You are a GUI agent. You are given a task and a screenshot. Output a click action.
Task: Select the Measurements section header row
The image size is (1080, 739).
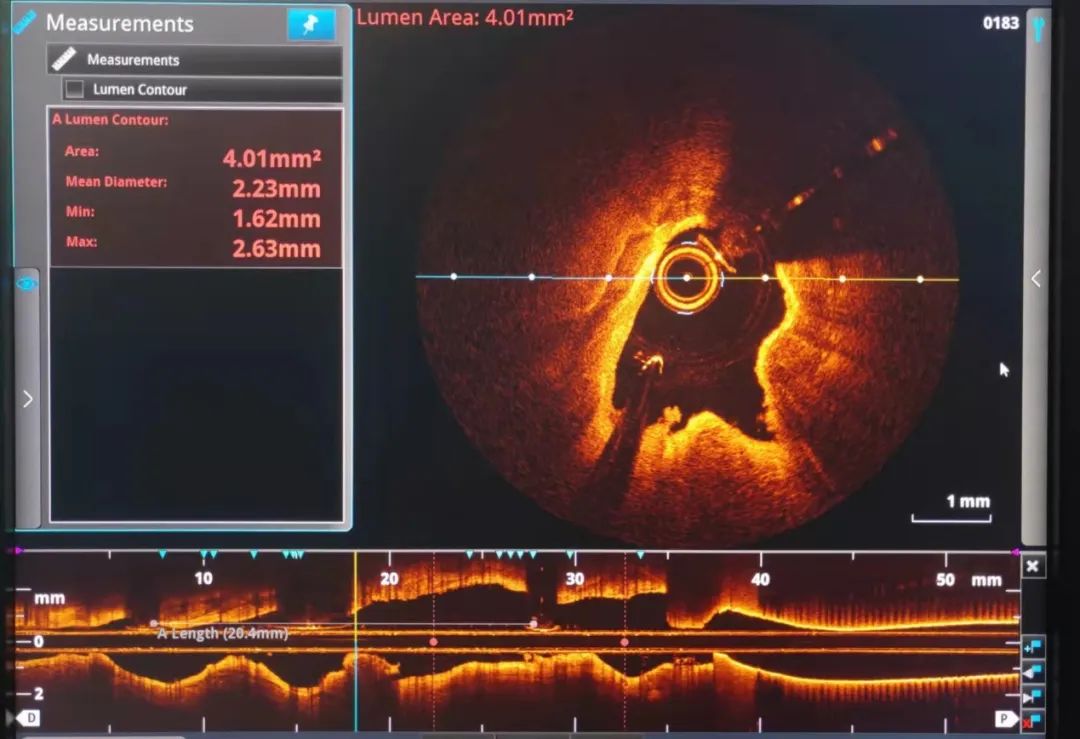point(194,60)
